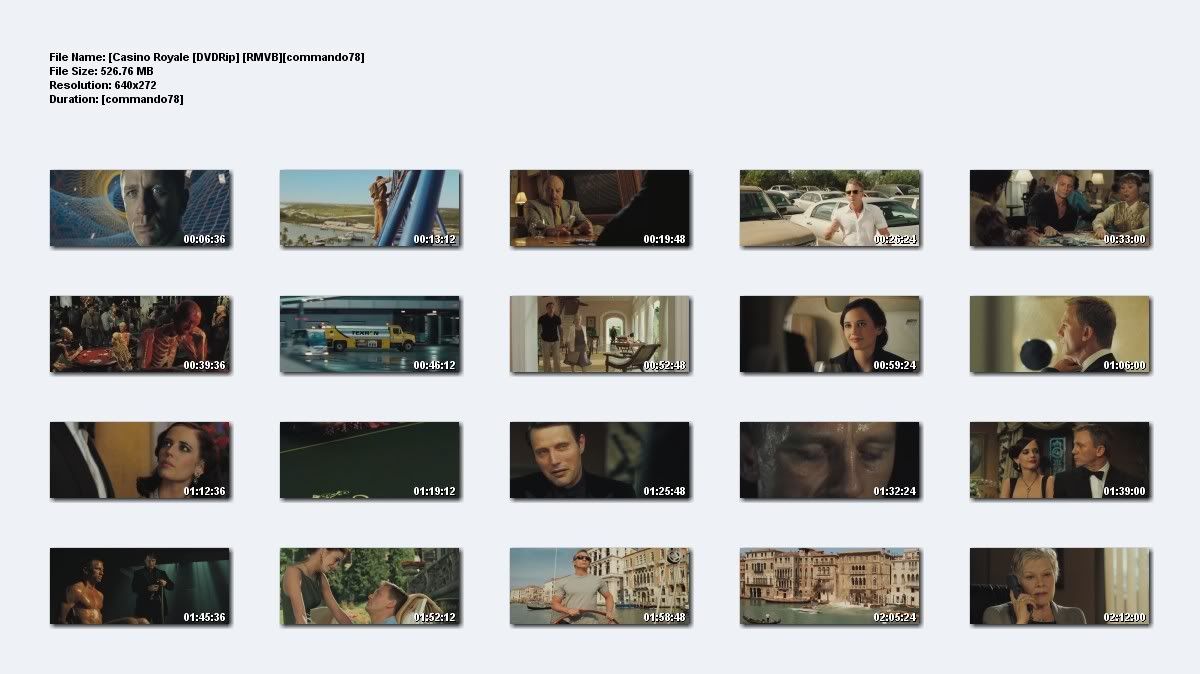Open the frame marked 00:52:48

600,334
